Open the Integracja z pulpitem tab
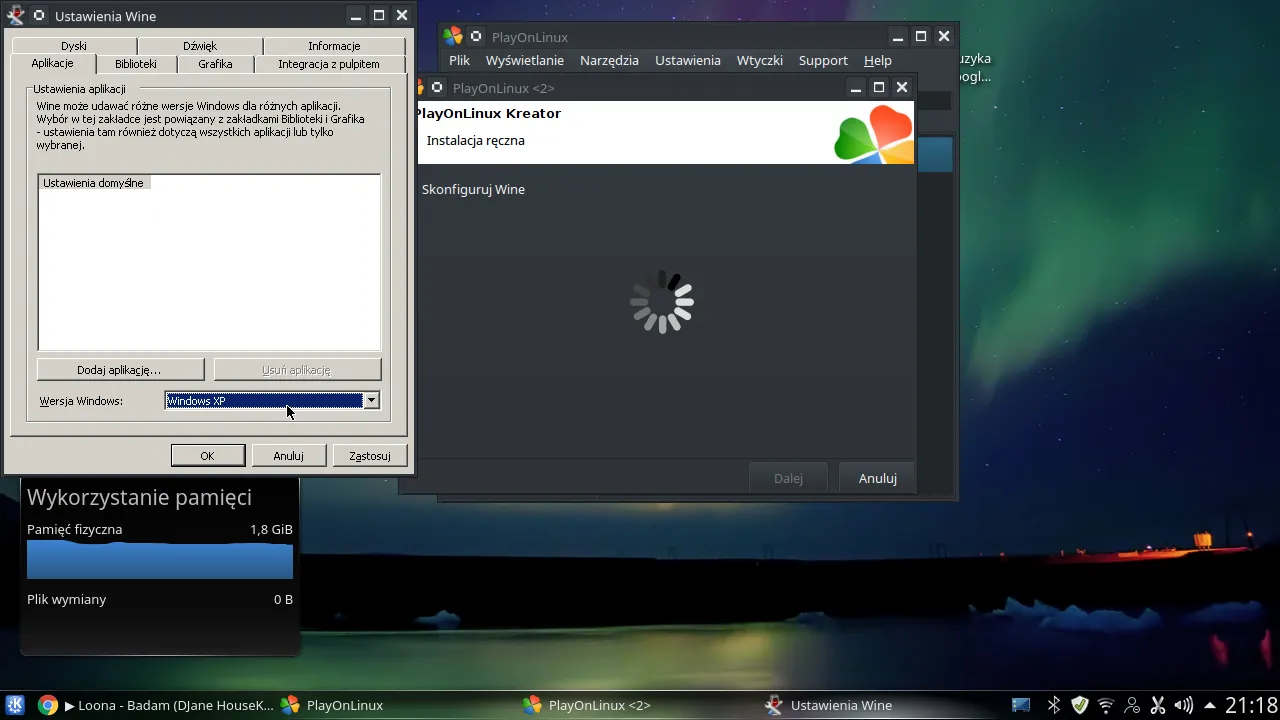Screen dimensions: 1280x720 (329, 64)
